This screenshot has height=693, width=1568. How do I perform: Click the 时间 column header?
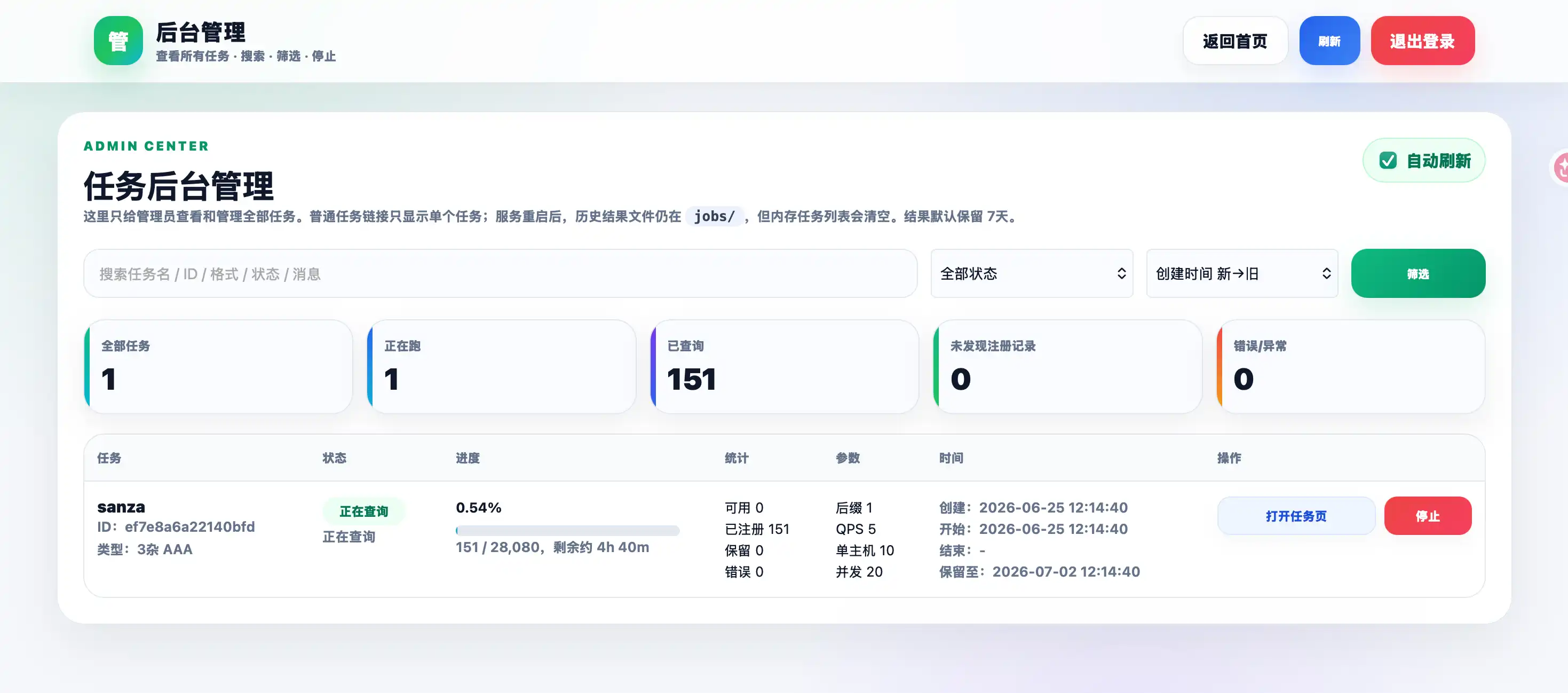pos(951,458)
